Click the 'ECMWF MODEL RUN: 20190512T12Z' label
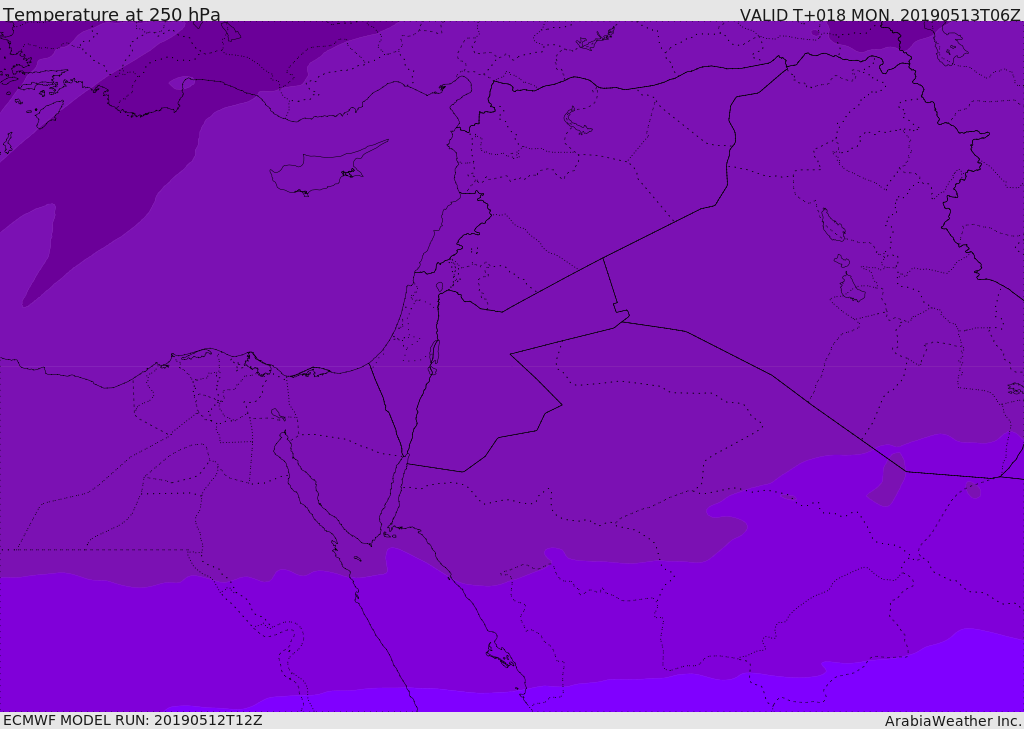The width and height of the screenshot is (1024, 729). pos(133,720)
